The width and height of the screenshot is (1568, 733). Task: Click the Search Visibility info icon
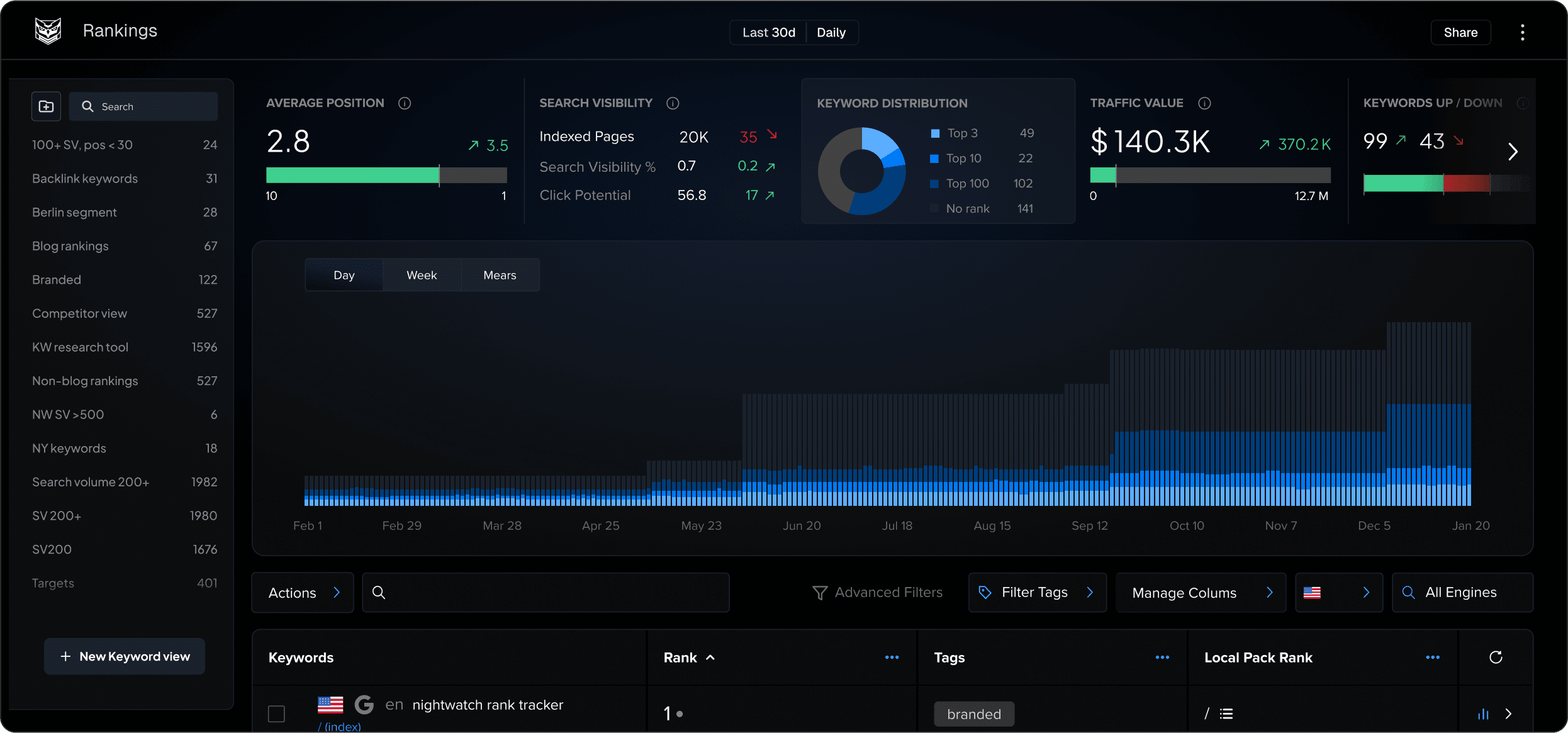[x=673, y=103]
